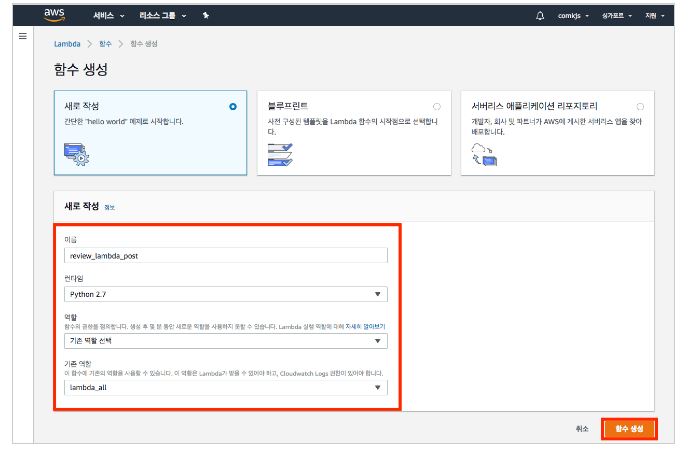This screenshot has width=689, height=457.
Task: Open the Python 2.7 runtime dropdown
Action: [x=225, y=294]
